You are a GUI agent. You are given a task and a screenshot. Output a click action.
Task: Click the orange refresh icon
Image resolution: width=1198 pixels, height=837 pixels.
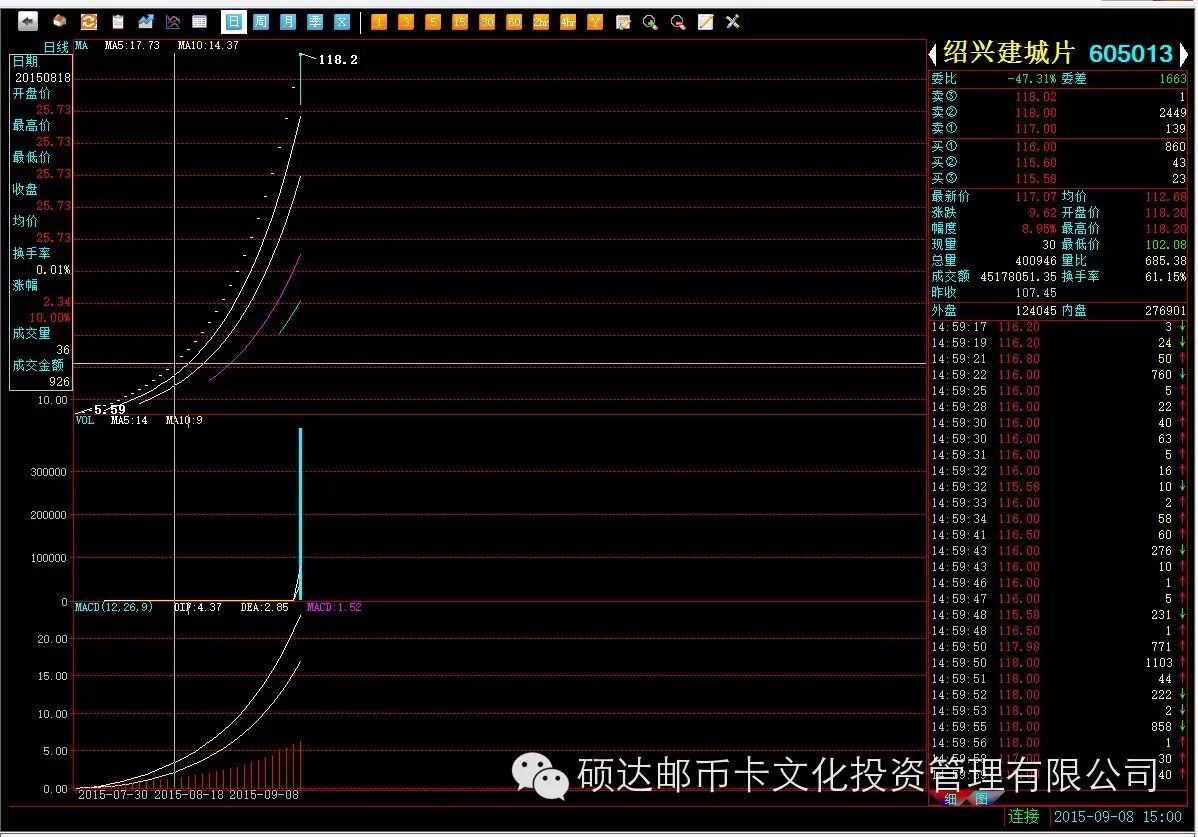(x=89, y=21)
